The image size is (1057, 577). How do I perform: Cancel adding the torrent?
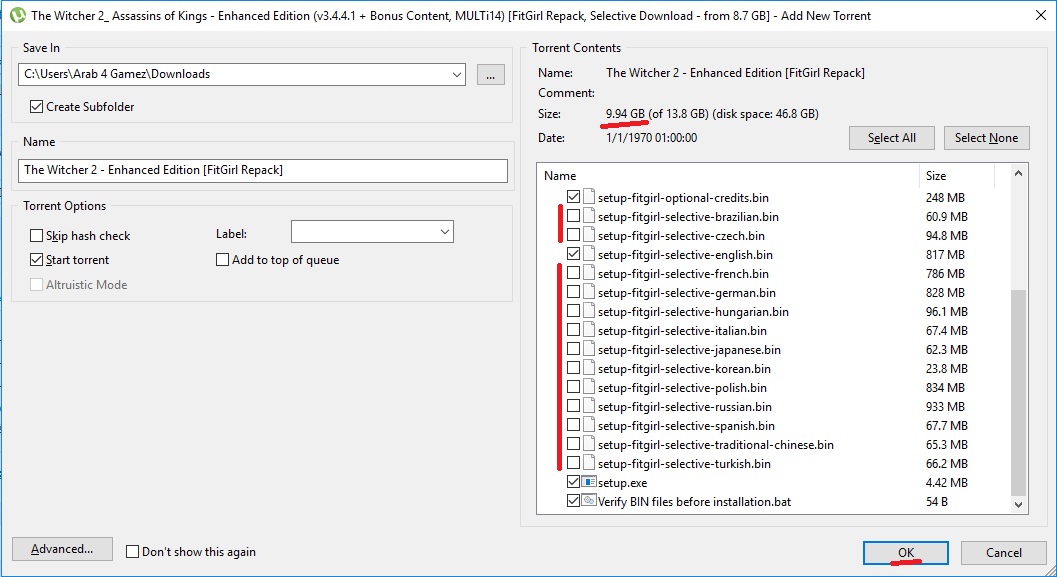pyautogui.click(x=1004, y=553)
